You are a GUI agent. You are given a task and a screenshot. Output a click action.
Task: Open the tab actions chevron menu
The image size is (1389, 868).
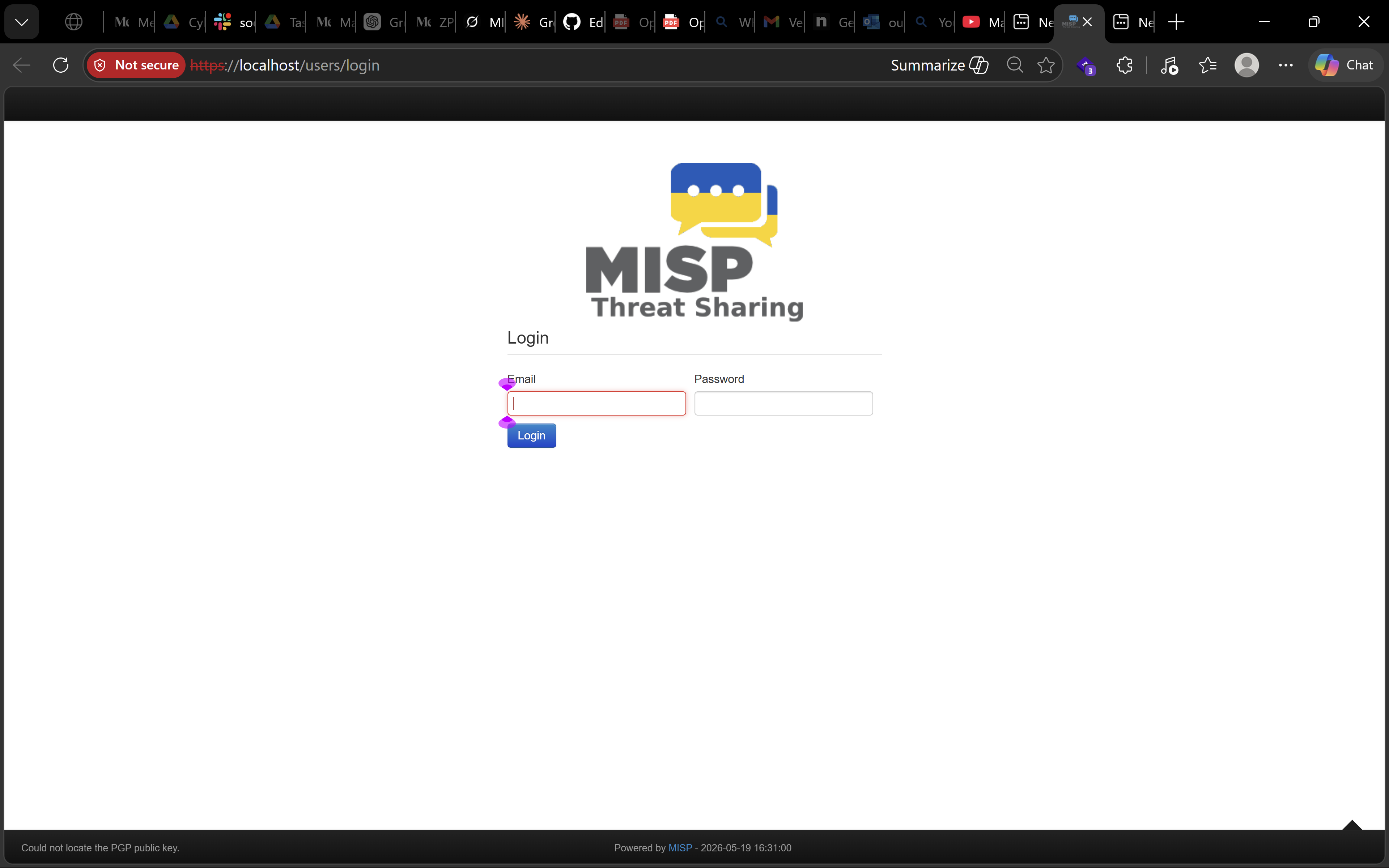pos(22,22)
